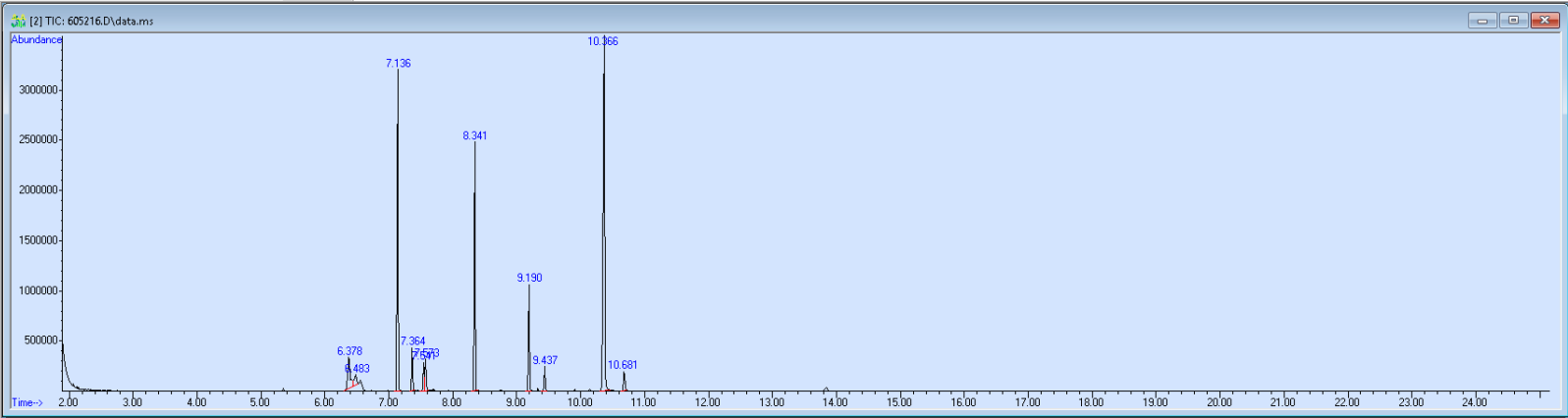
Task: Click the 24.00 time axis label
Action: tap(1474, 402)
